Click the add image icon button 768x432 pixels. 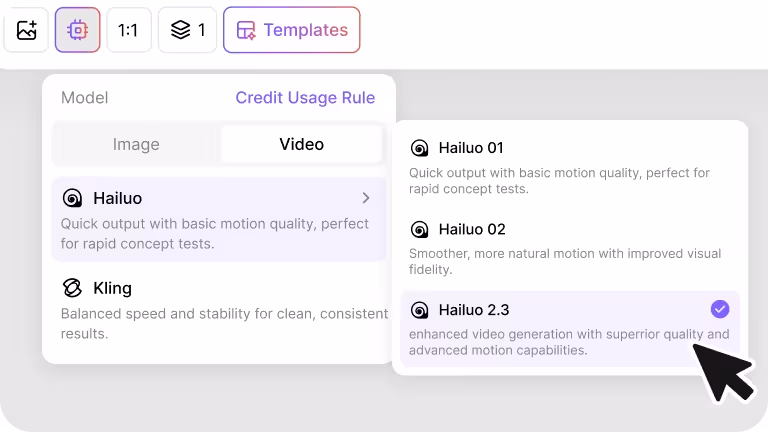[27, 30]
